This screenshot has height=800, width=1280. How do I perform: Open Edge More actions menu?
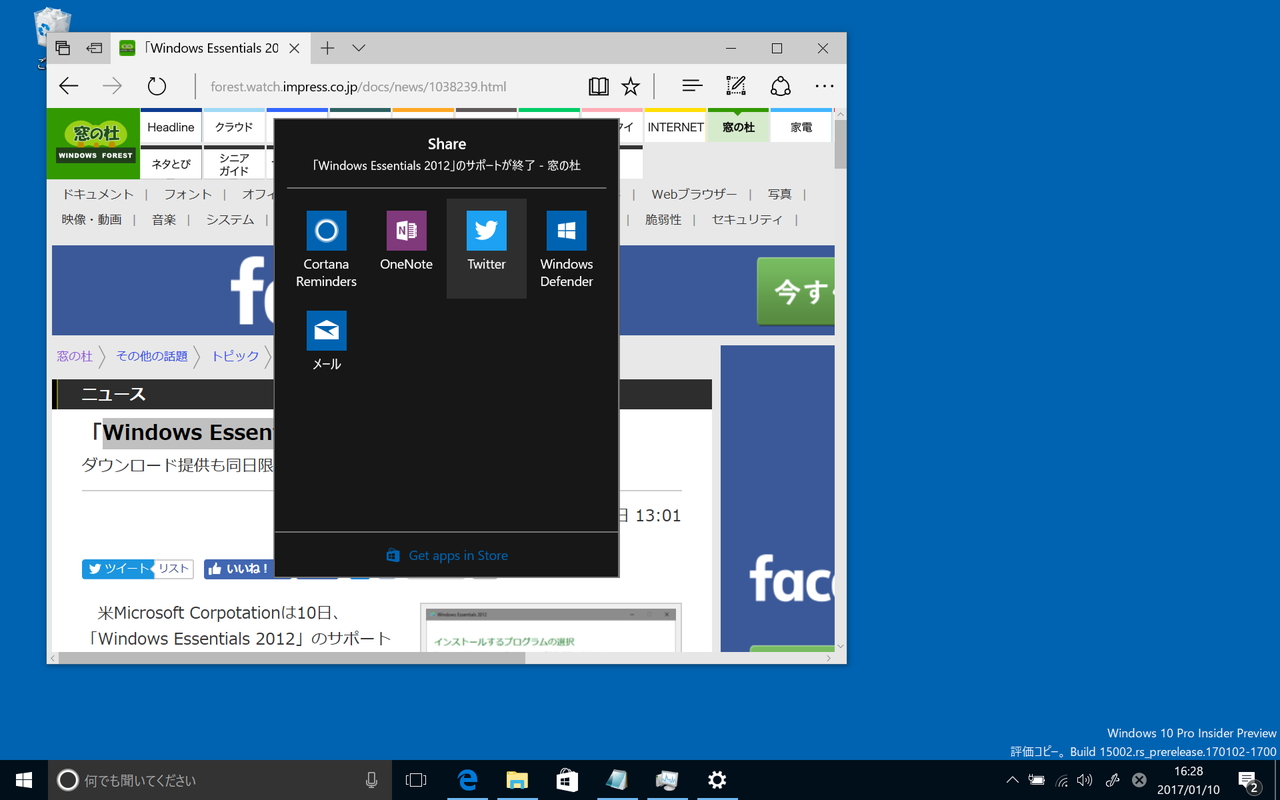pyautogui.click(x=824, y=86)
